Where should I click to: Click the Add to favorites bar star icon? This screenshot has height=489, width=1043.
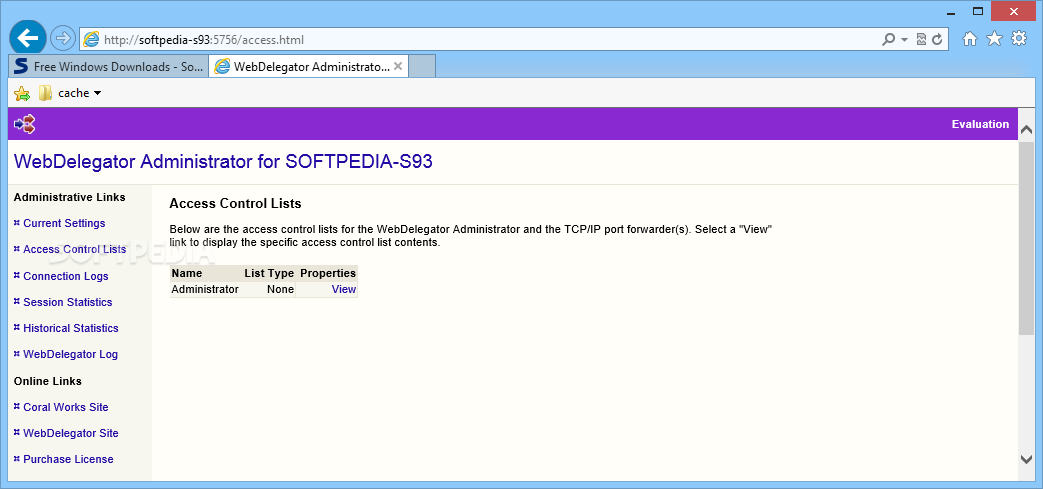(22, 93)
